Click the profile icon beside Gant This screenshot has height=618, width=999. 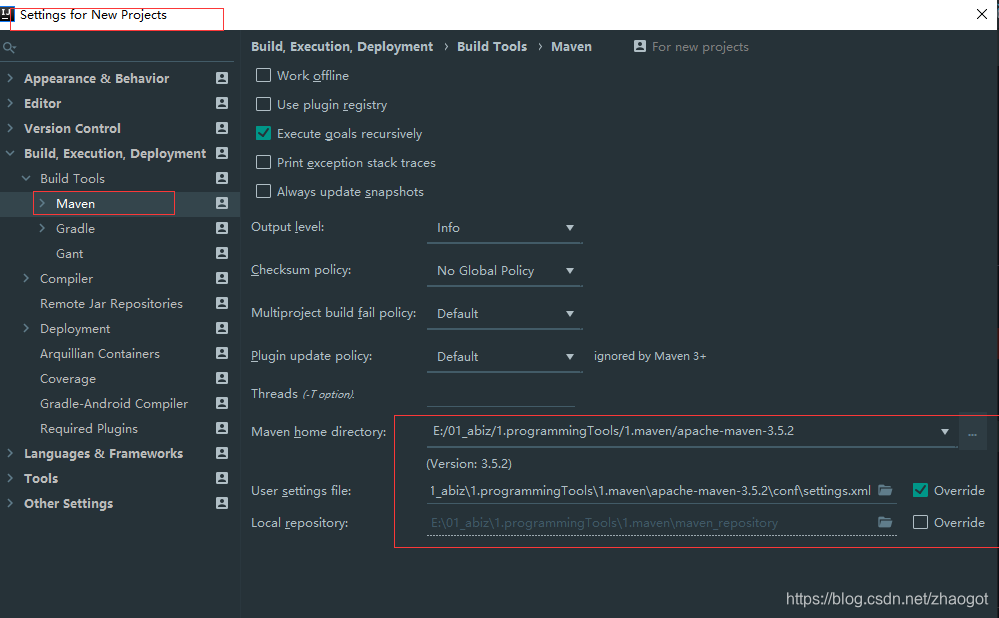[x=222, y=253]
